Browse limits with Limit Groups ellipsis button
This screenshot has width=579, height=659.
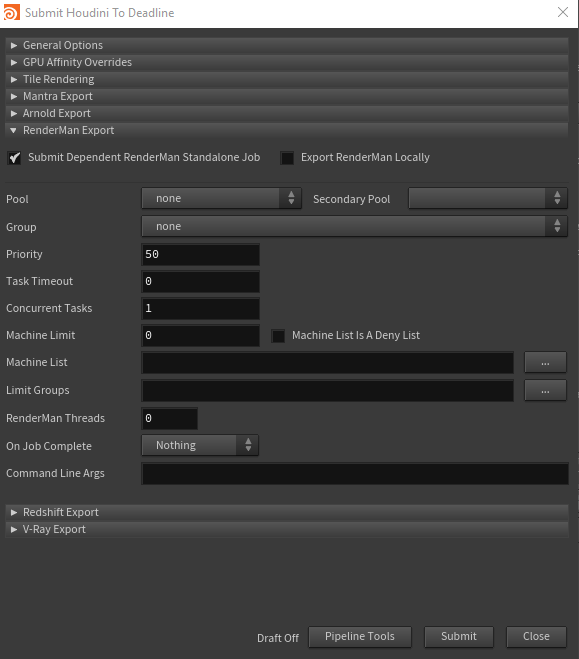[x=545, y=390]
